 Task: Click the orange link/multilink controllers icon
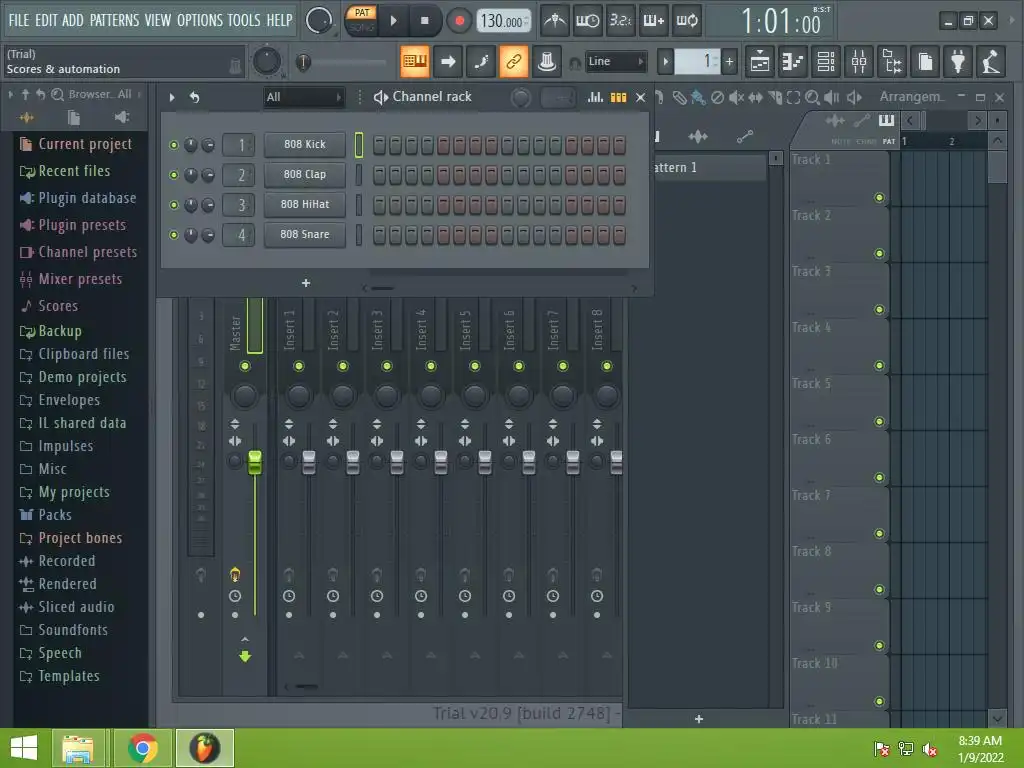pyautogui.click(x=514, y=61)
